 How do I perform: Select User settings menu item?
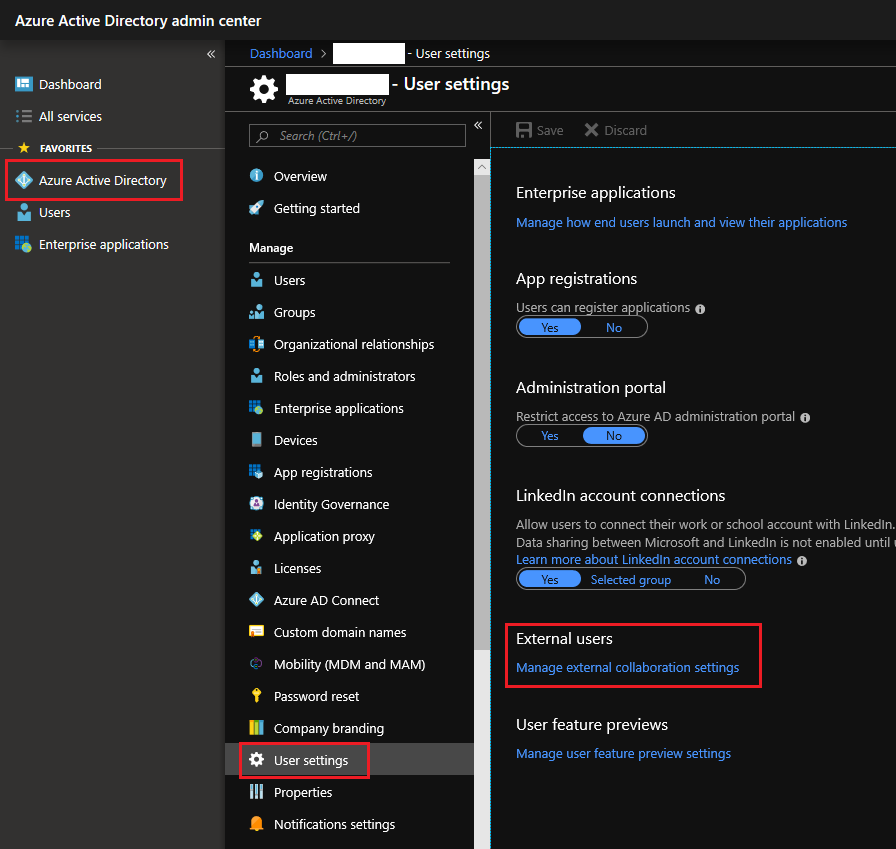[349, 760]
